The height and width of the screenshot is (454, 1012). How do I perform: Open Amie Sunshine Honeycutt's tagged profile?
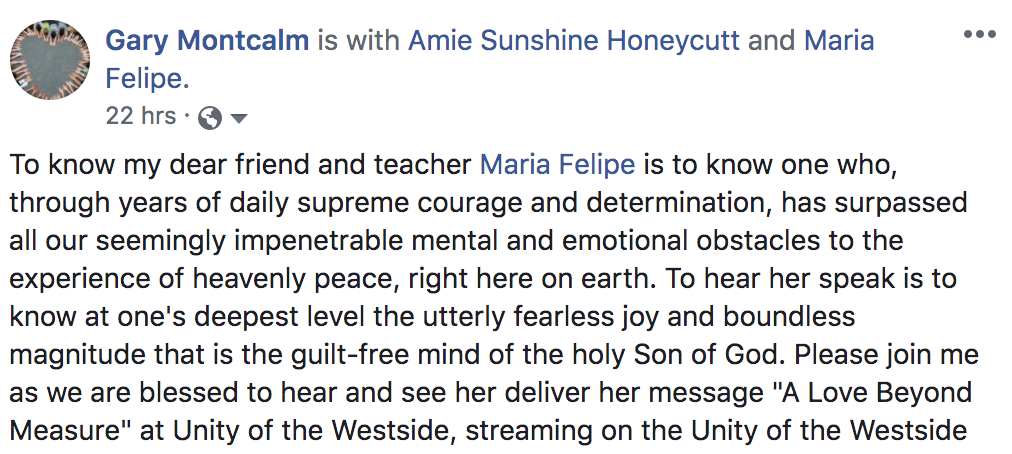574,41
